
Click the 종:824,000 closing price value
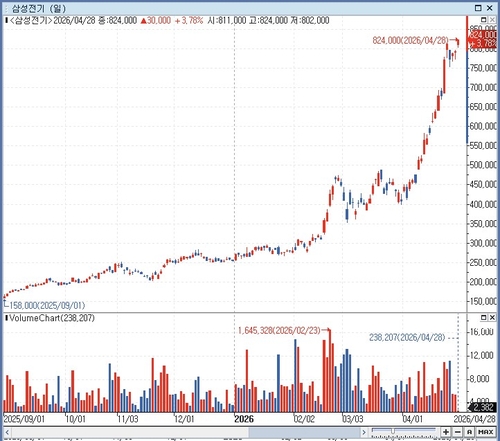[x=117, y=21]
